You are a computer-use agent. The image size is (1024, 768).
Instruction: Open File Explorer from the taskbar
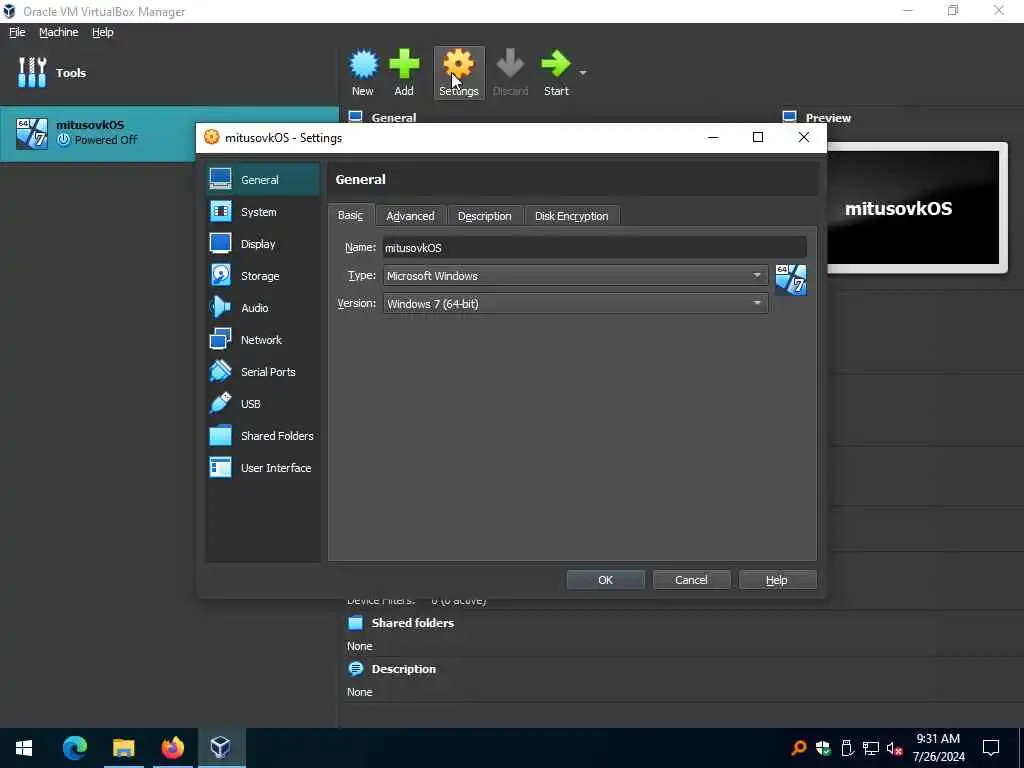point(123,748)
